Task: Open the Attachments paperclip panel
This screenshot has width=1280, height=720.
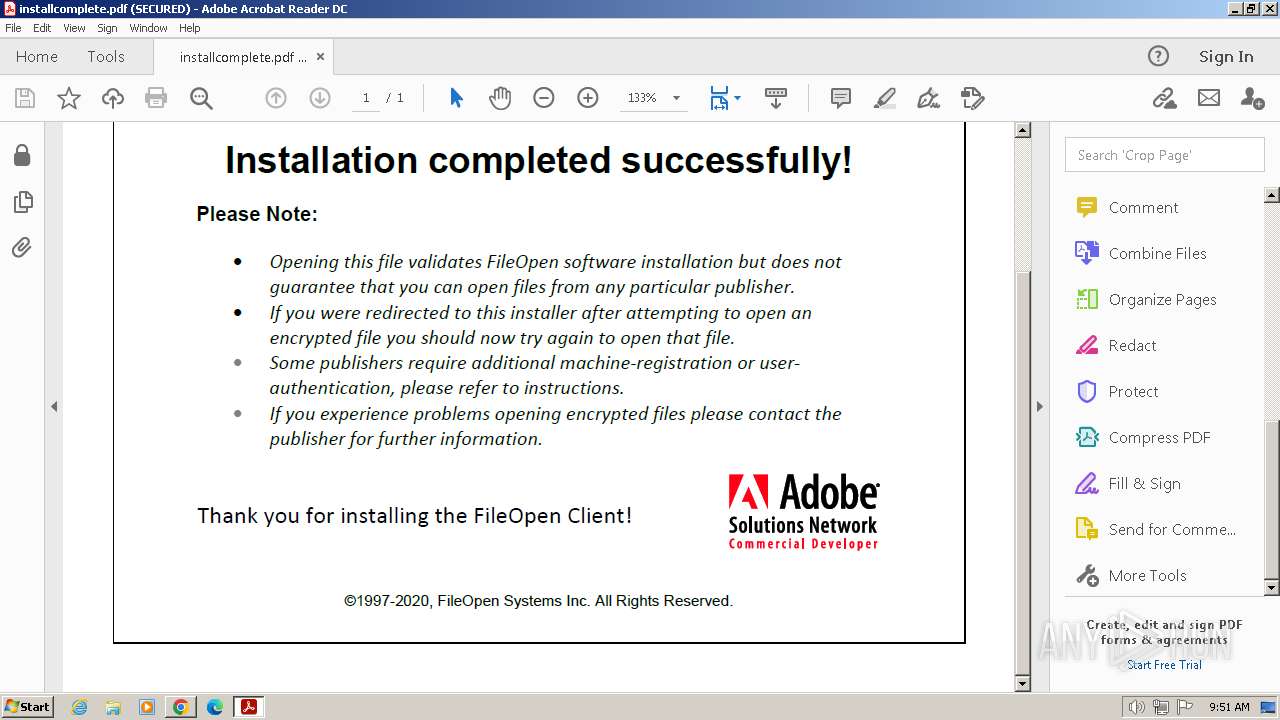Action: [22, 247]
